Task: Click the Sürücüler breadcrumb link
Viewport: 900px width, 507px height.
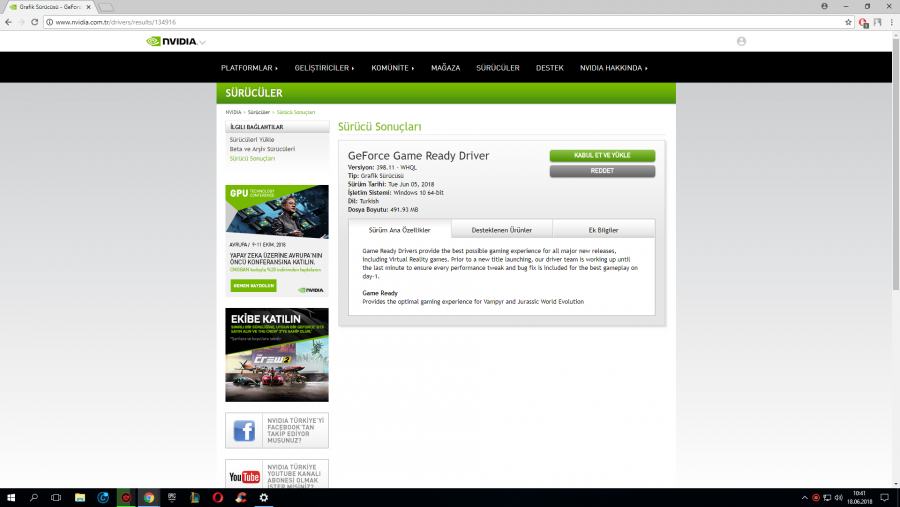Action: tap(258, 112)
